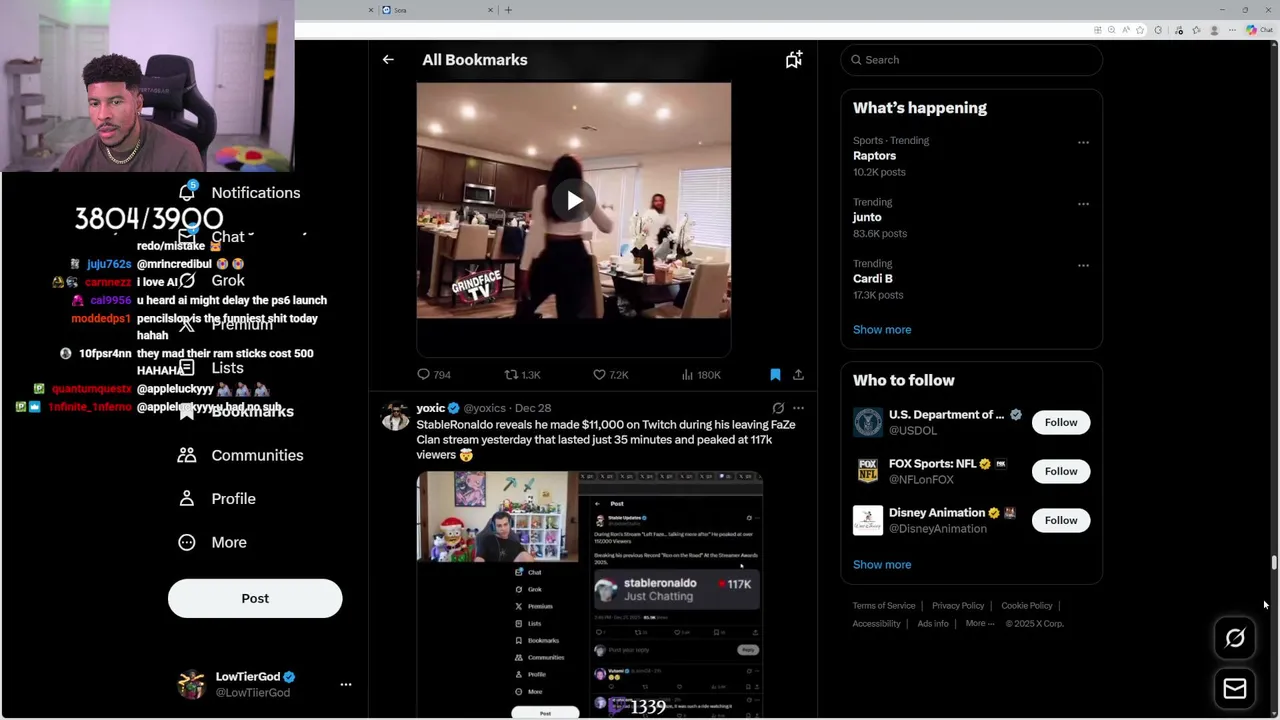This screenshot has height=720, width=1280.
Task: Go back using the All Bookmarks arrow
Action: pyautogui.click(x=388, y=60)
